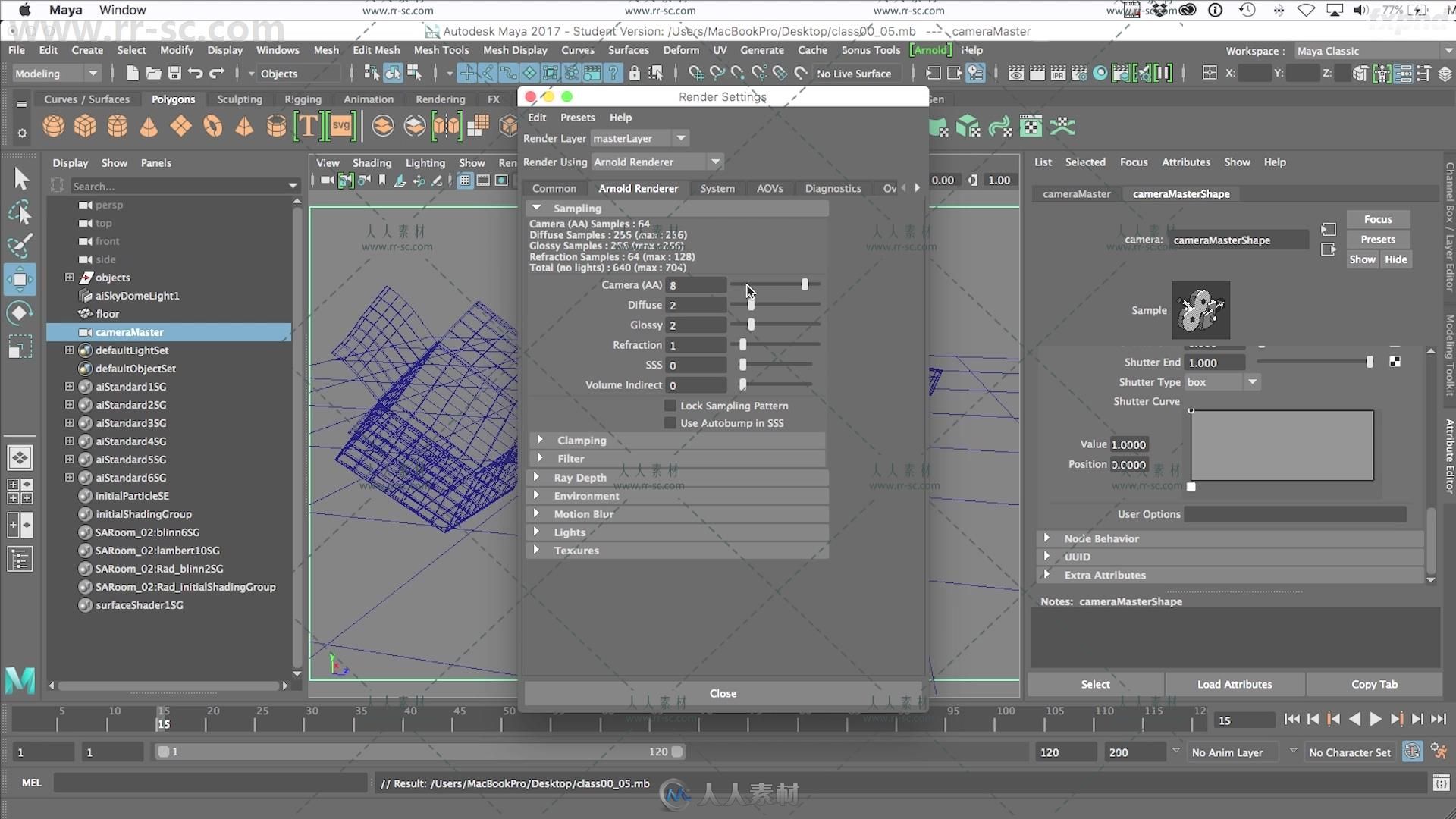Click the mirror shelf icon
The width and height of the screenshot is (1456, 819).
click(447, 126)
